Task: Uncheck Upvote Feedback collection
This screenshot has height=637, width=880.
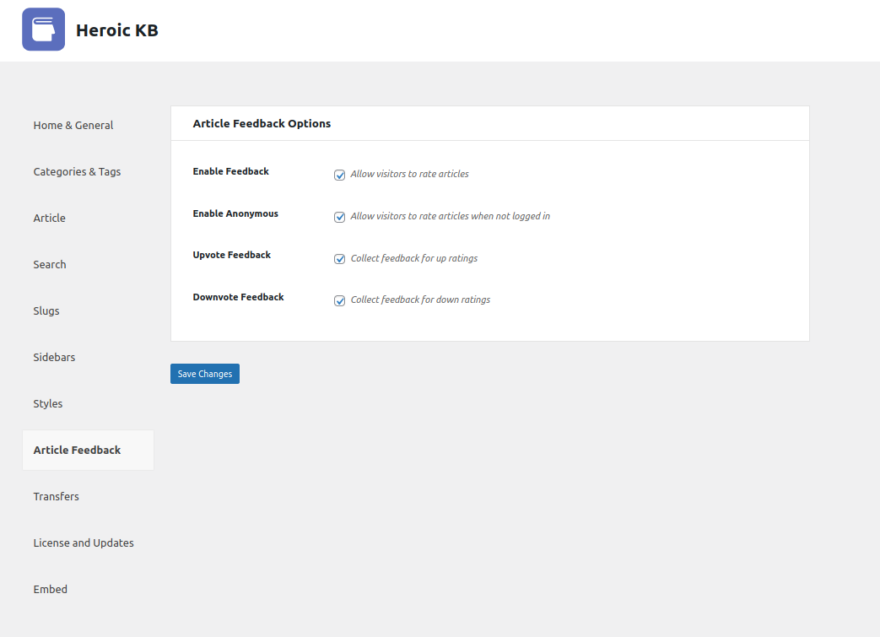Action: [340, 259]
